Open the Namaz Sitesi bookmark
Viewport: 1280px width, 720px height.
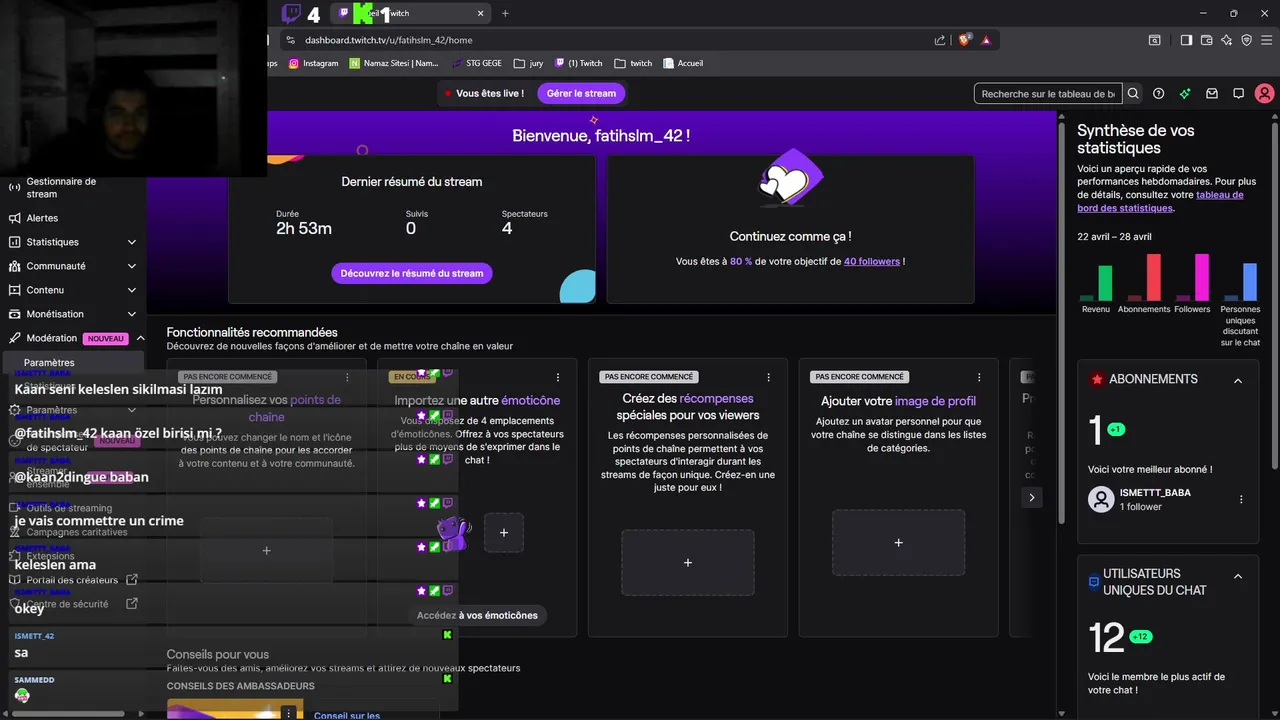[x=394, y=63]
